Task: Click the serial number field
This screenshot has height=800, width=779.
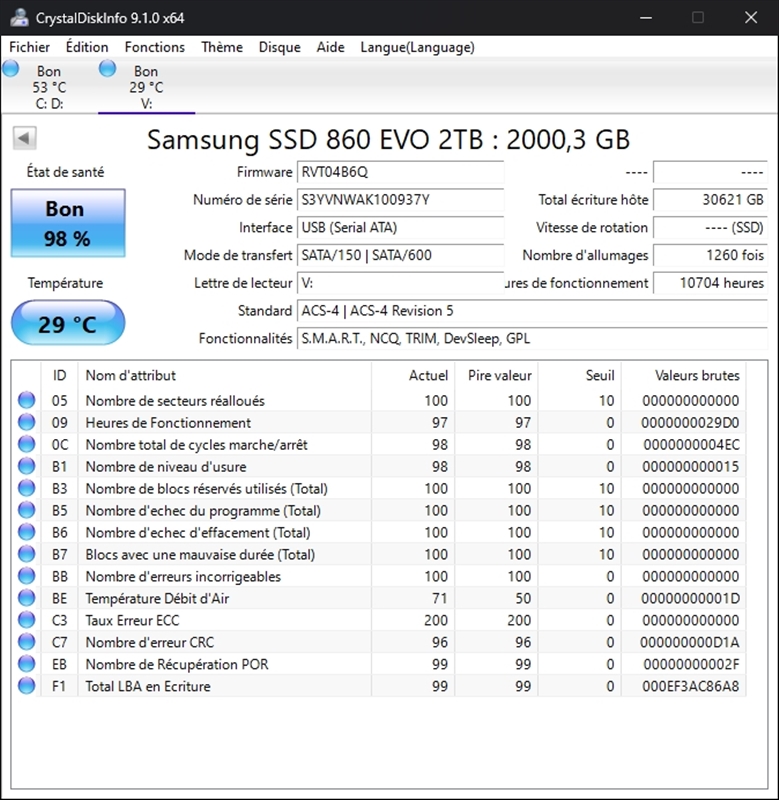Action: [400, 200]
